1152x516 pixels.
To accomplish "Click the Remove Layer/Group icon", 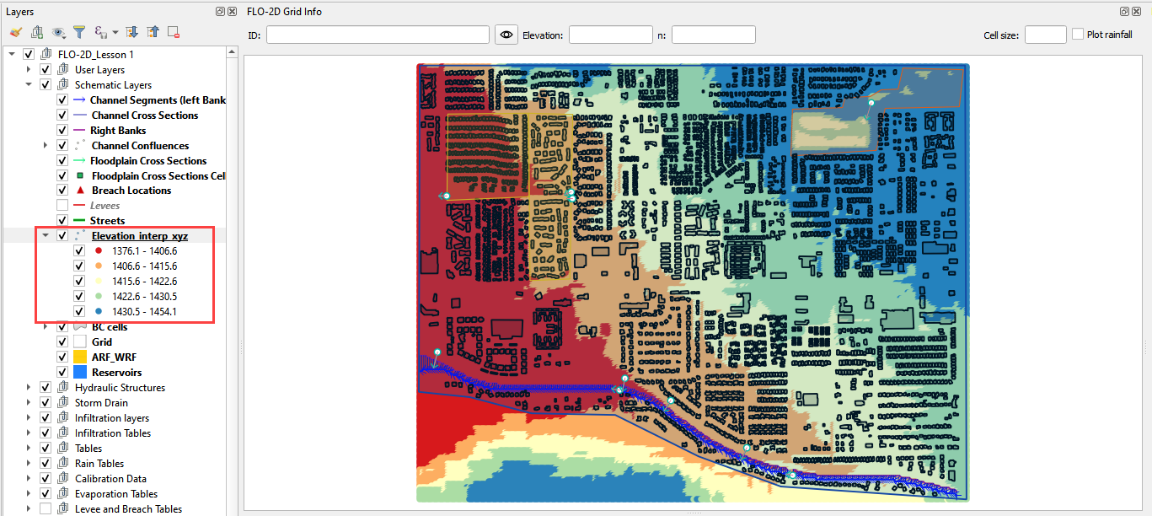I will pyautogui.click(x=173, y=33).
